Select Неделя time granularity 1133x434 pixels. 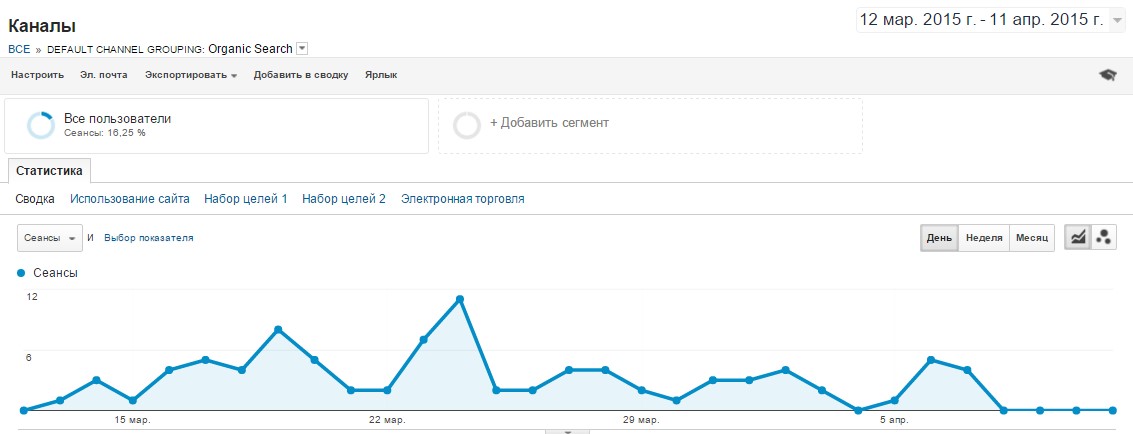(x=983, y=238)
